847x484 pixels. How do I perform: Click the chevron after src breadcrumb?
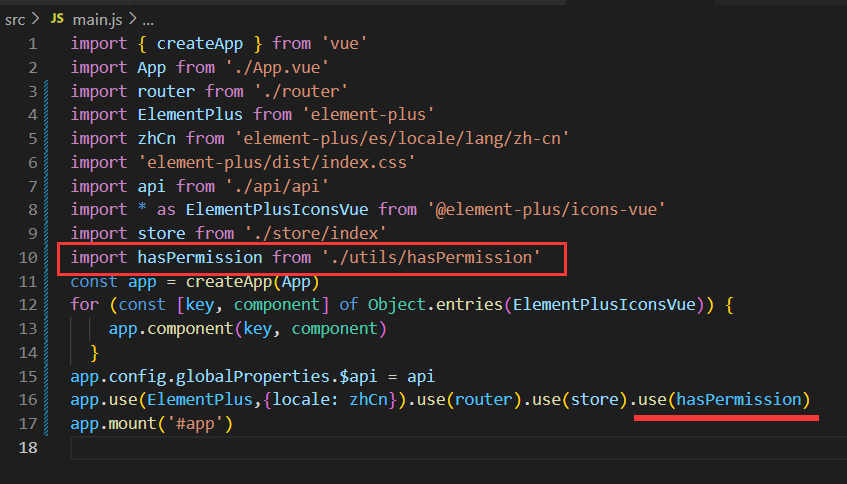35,19
